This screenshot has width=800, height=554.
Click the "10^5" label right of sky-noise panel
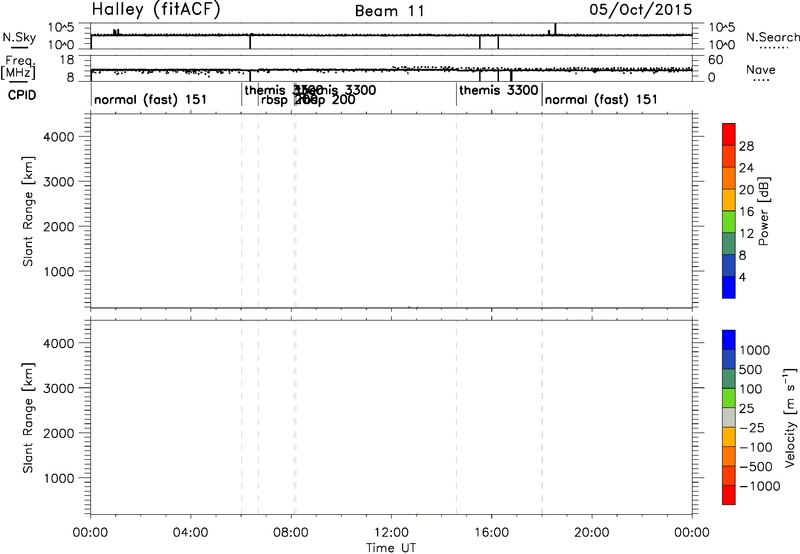722,28
